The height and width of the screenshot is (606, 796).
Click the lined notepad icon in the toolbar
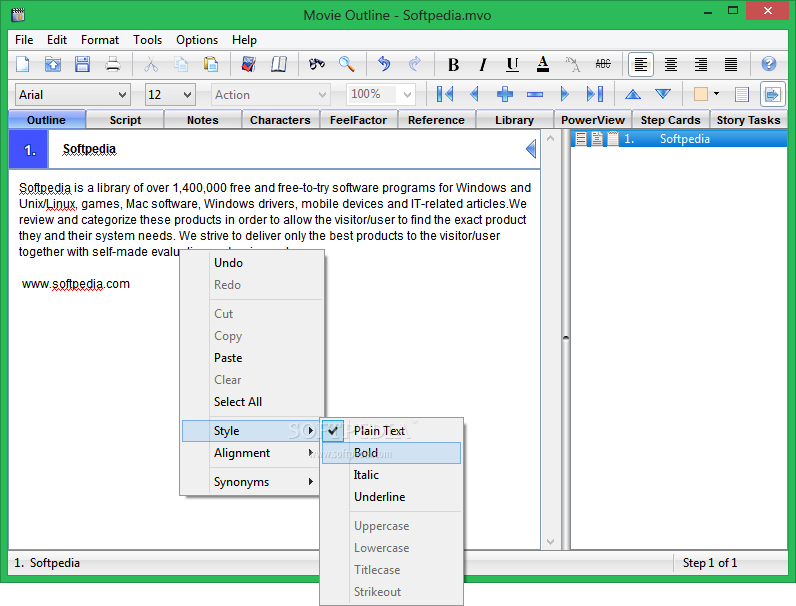(x=742, y=94)
